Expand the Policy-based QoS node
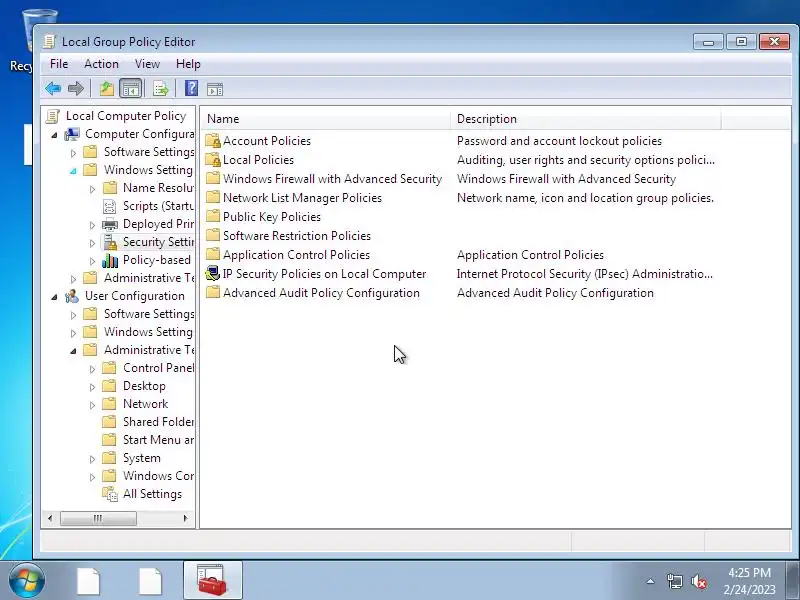 click(92, 261)
